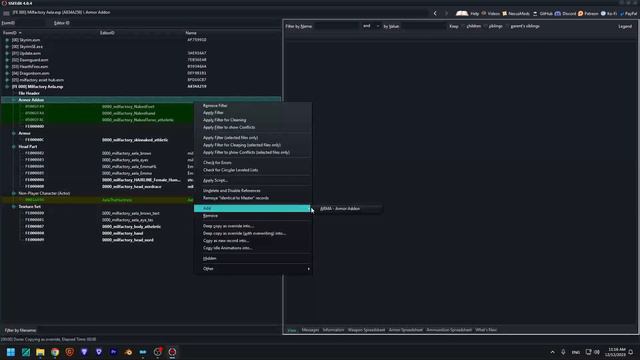Open the Help book icon
The image size is (640, 360).
point(462,13)
